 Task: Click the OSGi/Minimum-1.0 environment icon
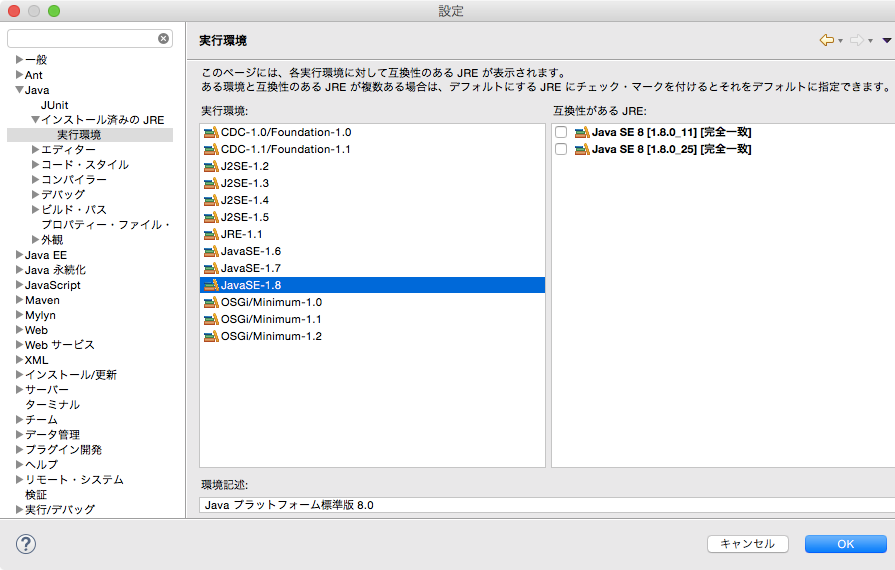pos(211,302)
